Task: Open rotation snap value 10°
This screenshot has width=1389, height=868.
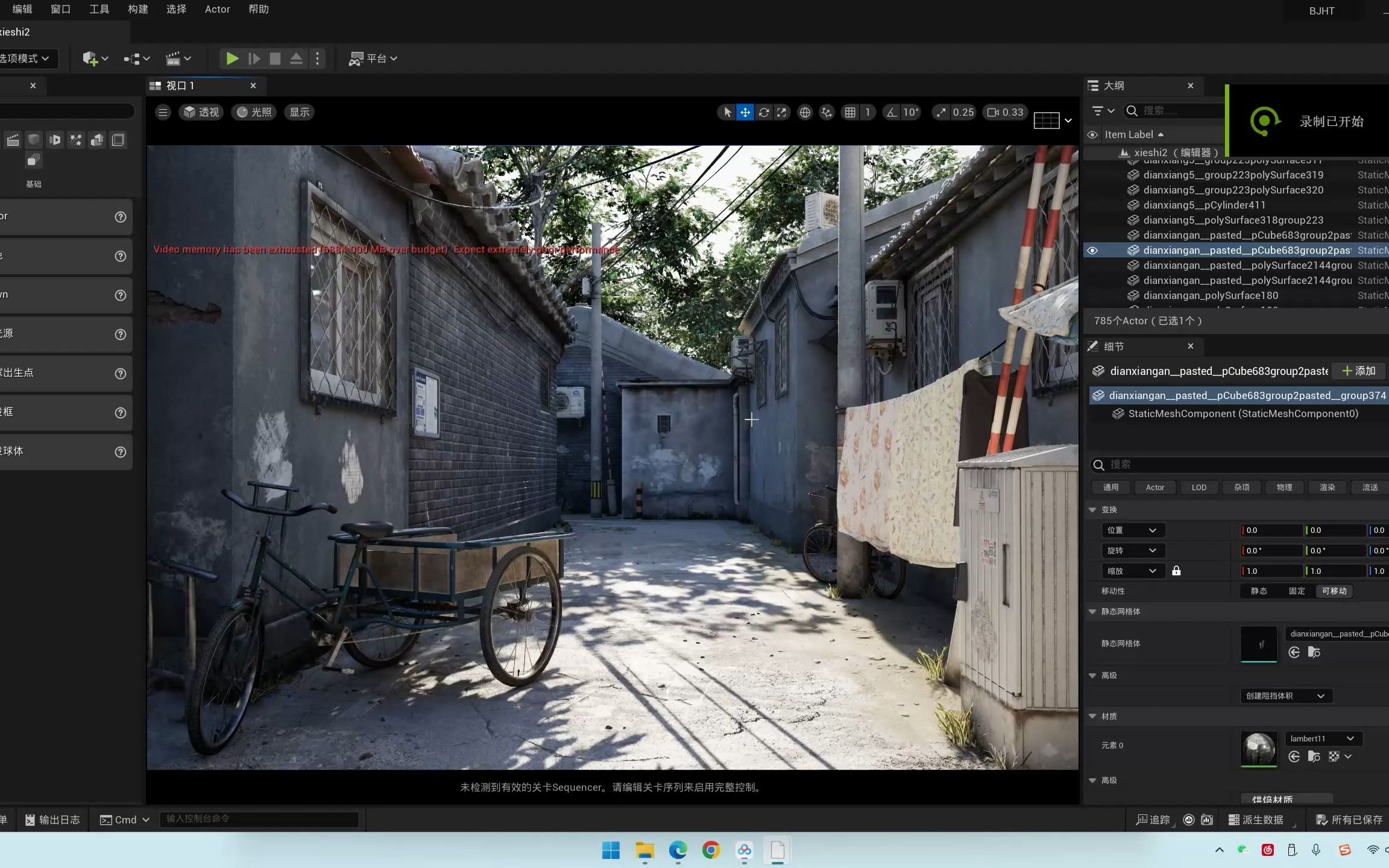Action: tap(910, 112)
